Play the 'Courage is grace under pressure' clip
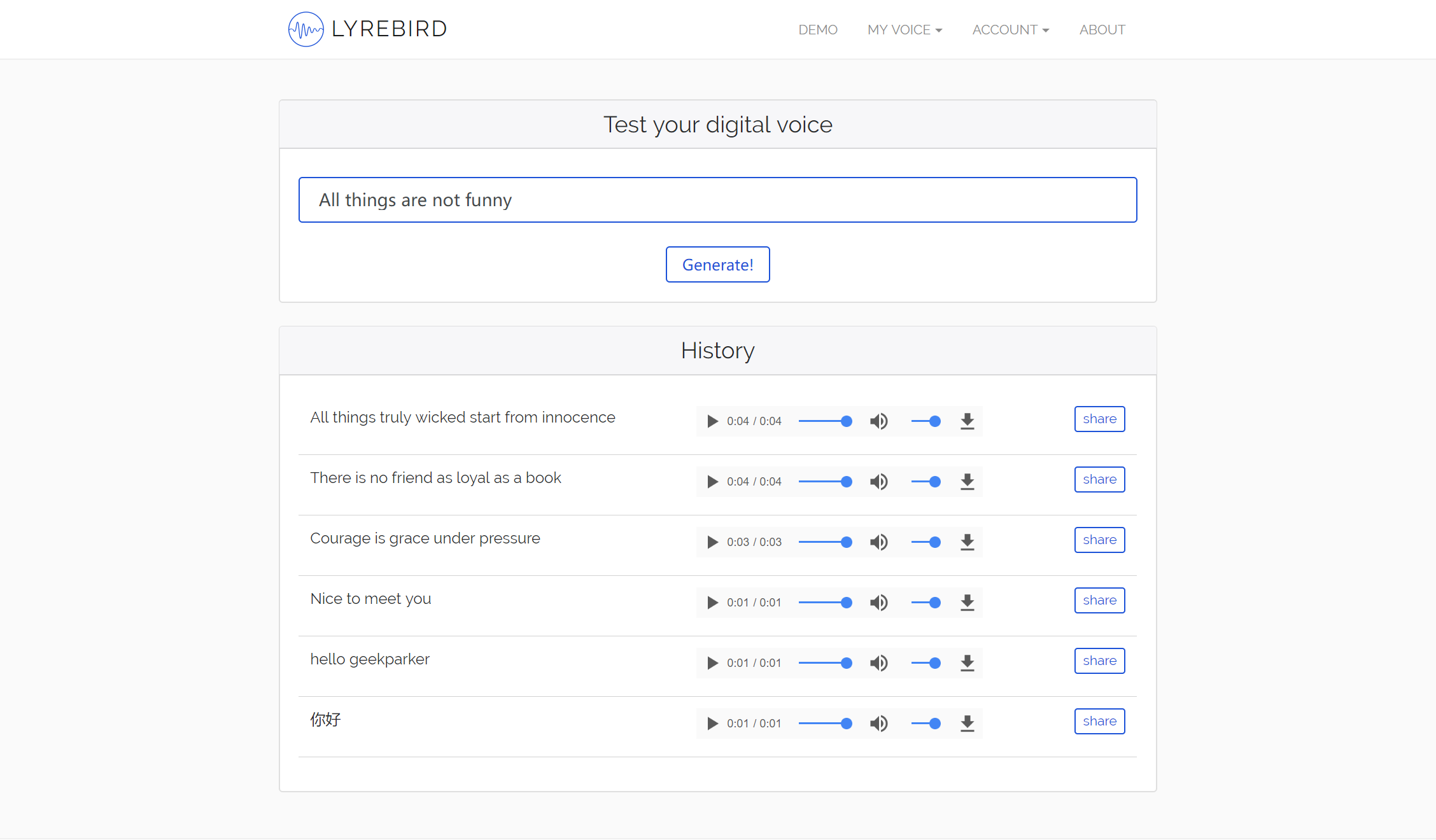 712,542
